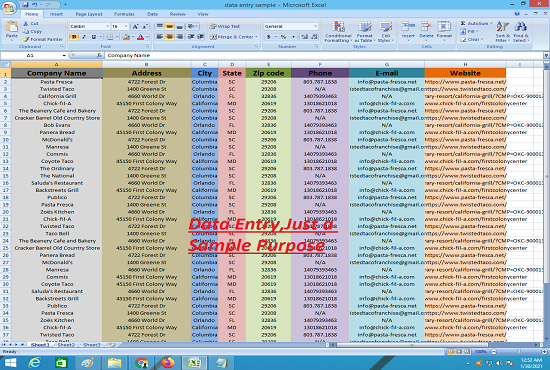Customize Quick Access Toolbar dropdown
This screenshot has height=370, width=550.
click(x=65, y=5)
